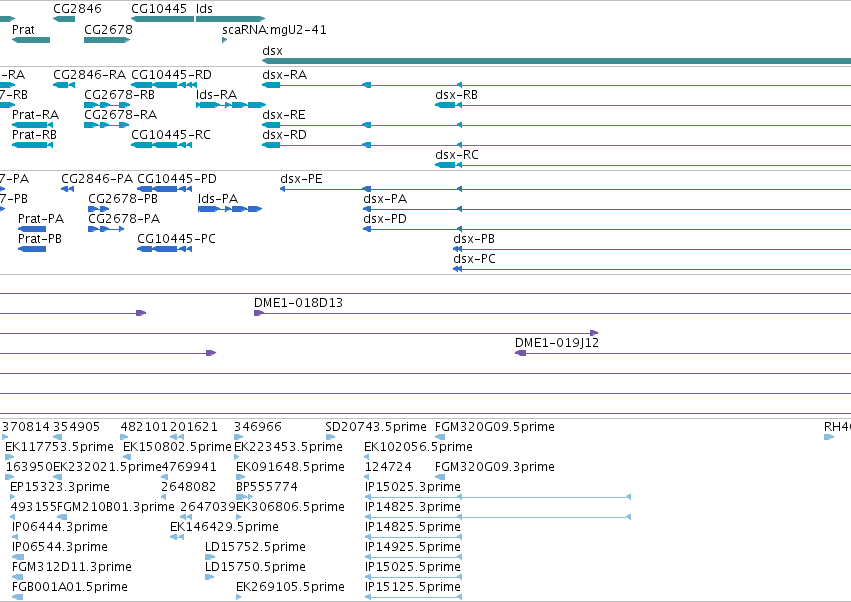Select EST label 124724
Viewport: 851px width, 602px height.
388,467
